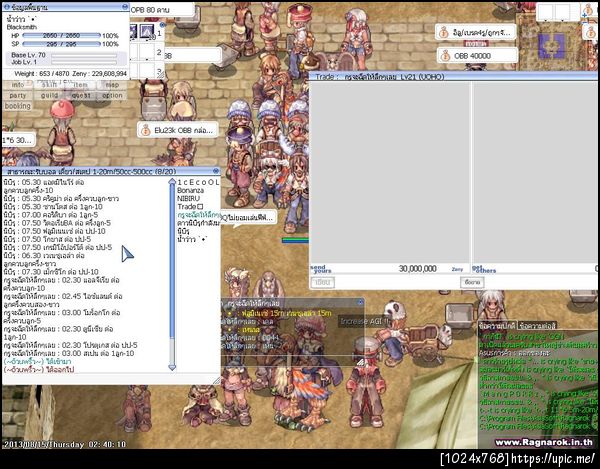Image resolution: width=600 pixels, height=469 pixels.
Task: Open the 'Elu23k OBB' vending shop sign
Action: coord(178,130)
